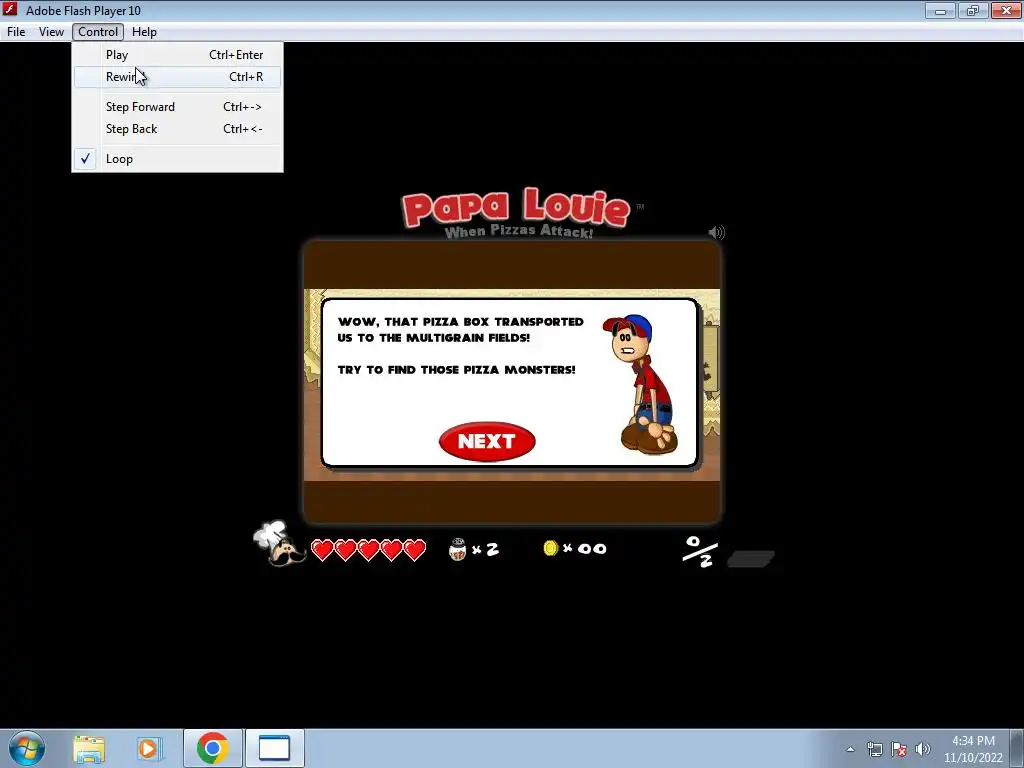Click the gold coin counter icon
Screen dimensions: 1024x768
551,548
